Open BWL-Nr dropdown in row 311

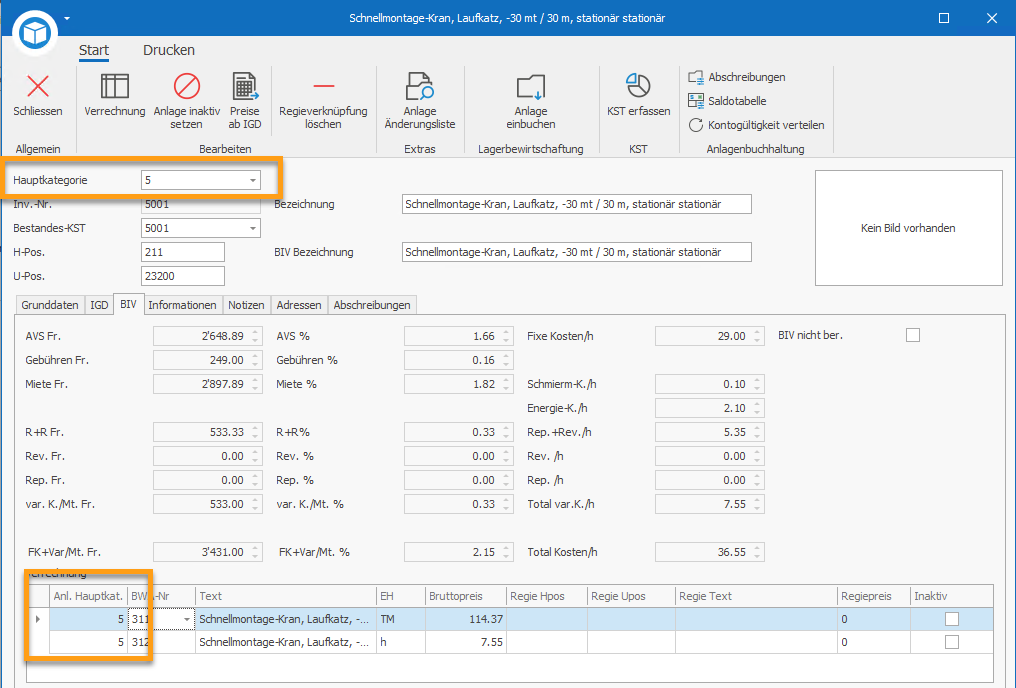click(187, 619)
